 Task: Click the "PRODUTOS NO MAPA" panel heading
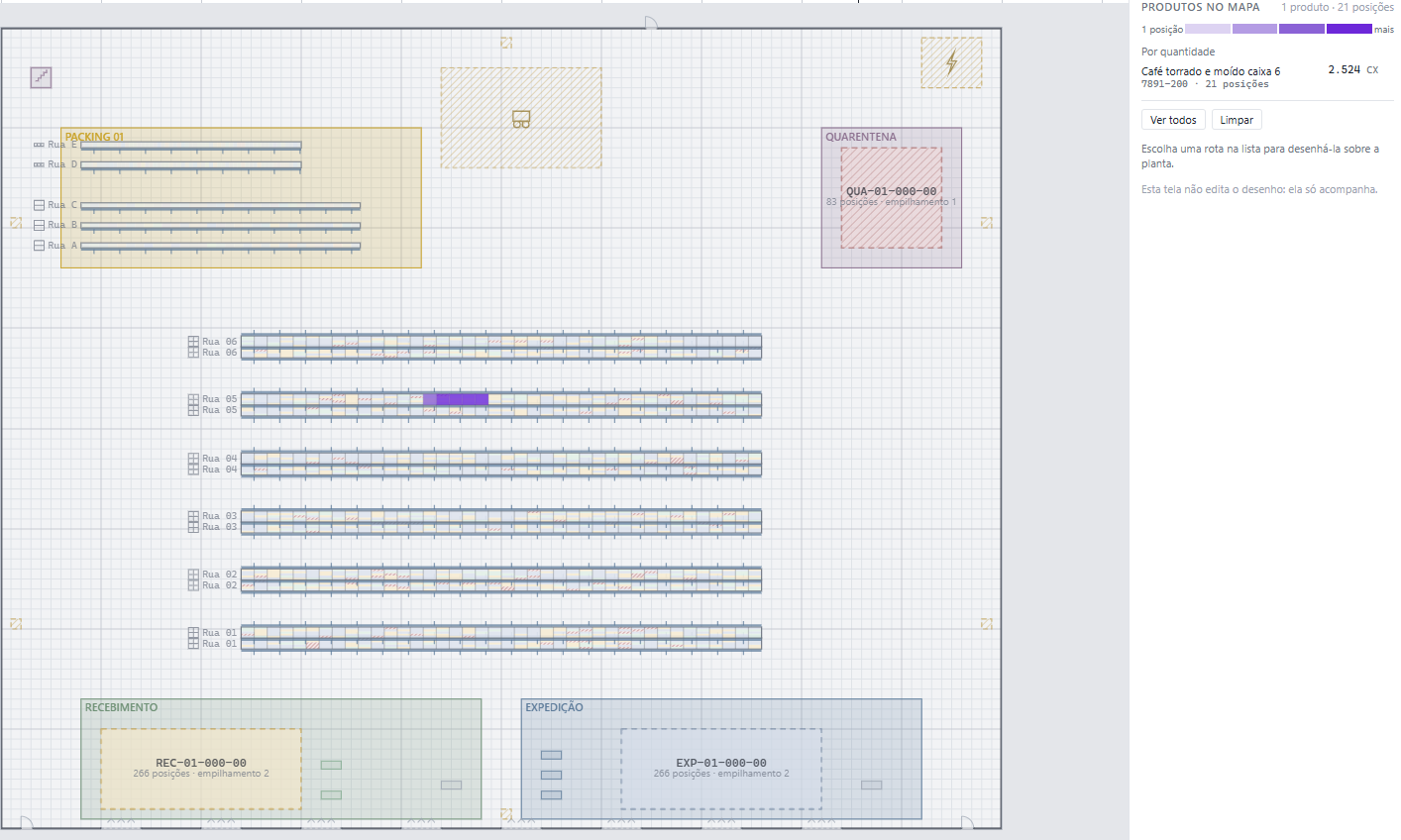click(x=1201, y=7)
